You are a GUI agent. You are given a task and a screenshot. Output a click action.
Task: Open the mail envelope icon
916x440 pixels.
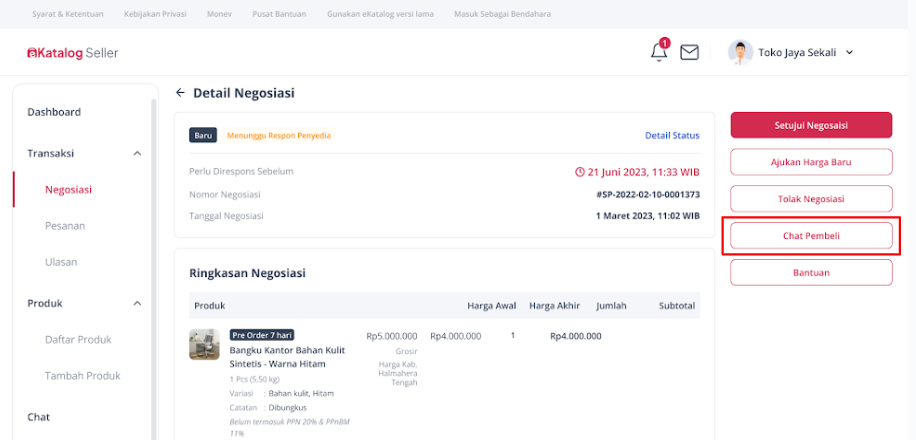pyautogui.click(x=689, y=53)
